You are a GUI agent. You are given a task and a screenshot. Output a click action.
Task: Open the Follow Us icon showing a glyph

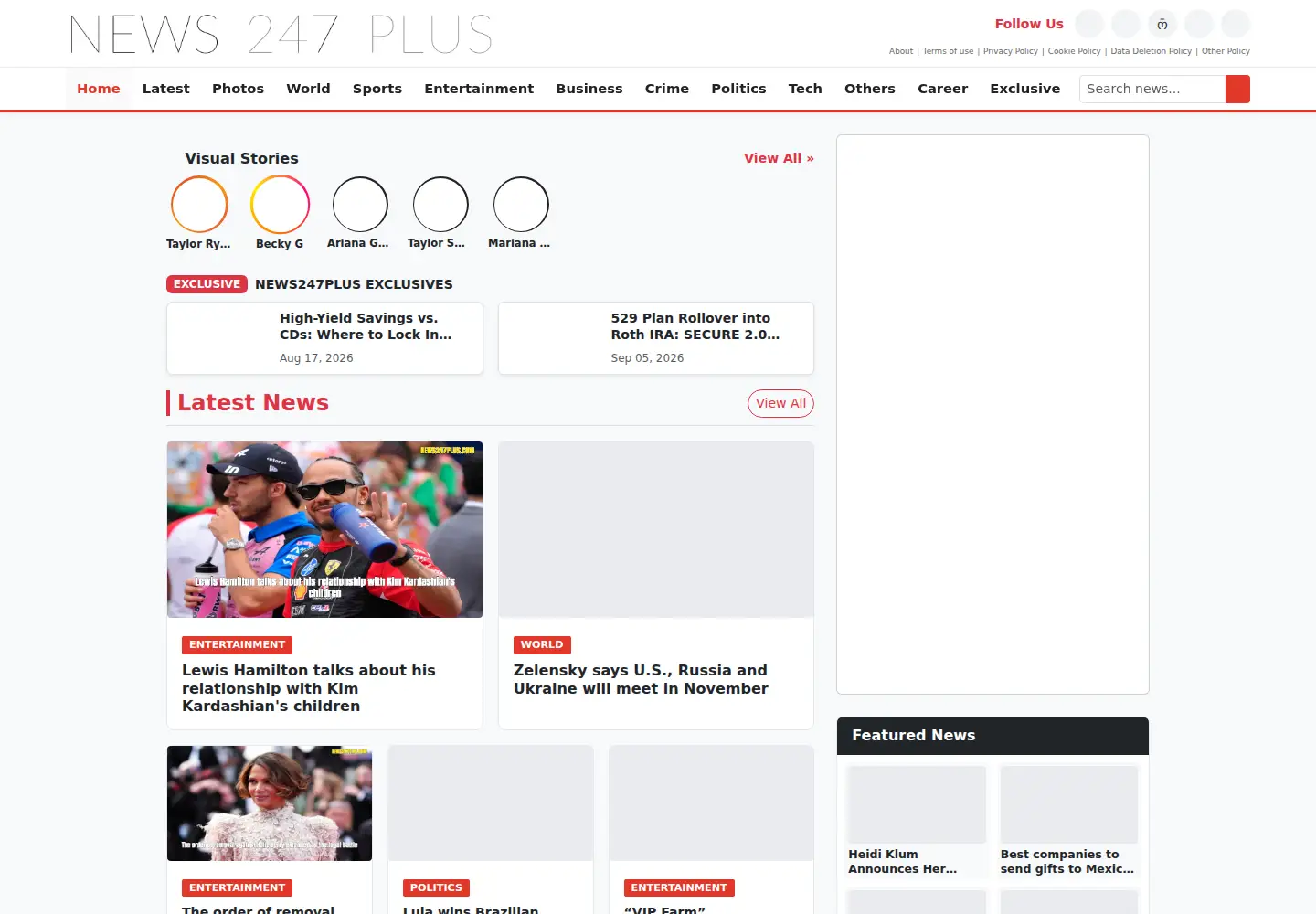[x=1162, y=24]
